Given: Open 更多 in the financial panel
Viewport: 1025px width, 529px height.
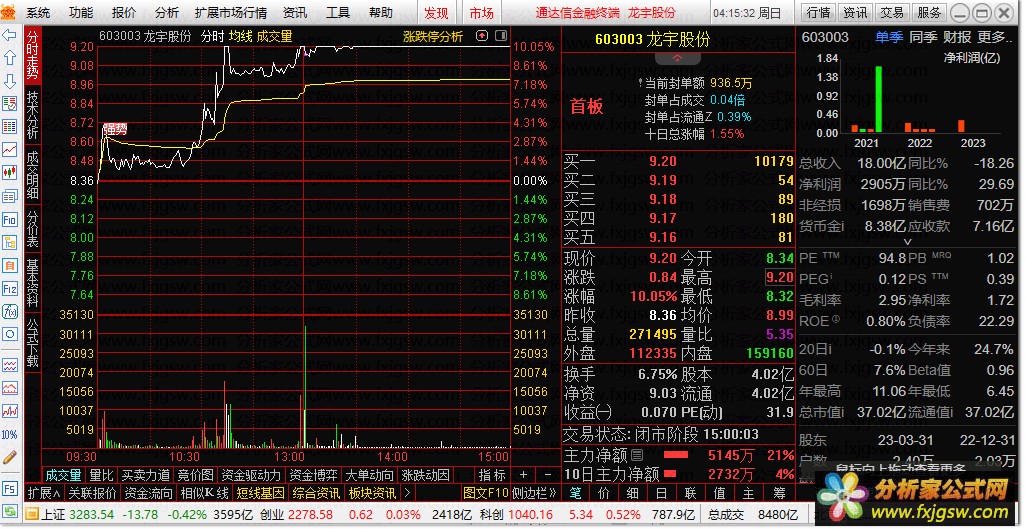Looking at the screenshot, I should click(992, 37).
